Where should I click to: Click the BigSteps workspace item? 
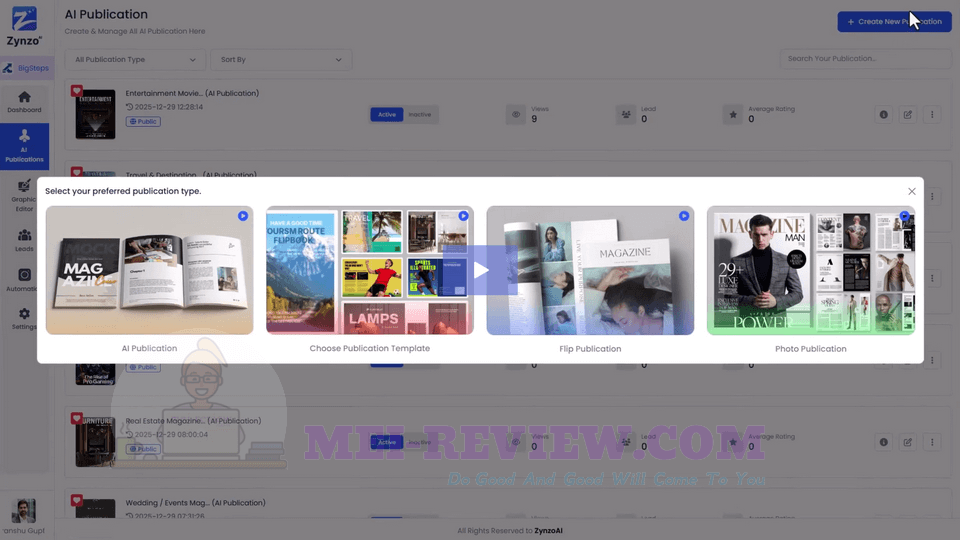pyautogui.click(x=26, y=68)
